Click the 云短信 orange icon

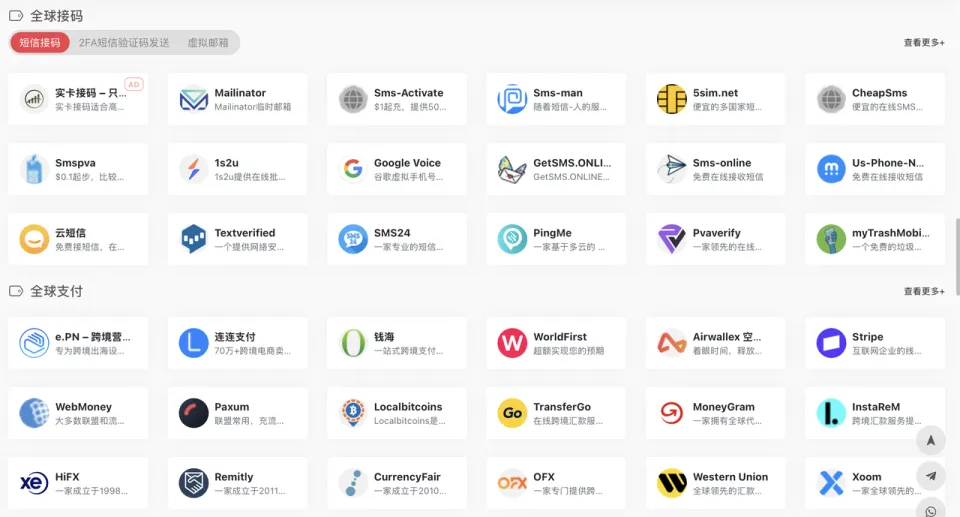[x=34, y=239]
